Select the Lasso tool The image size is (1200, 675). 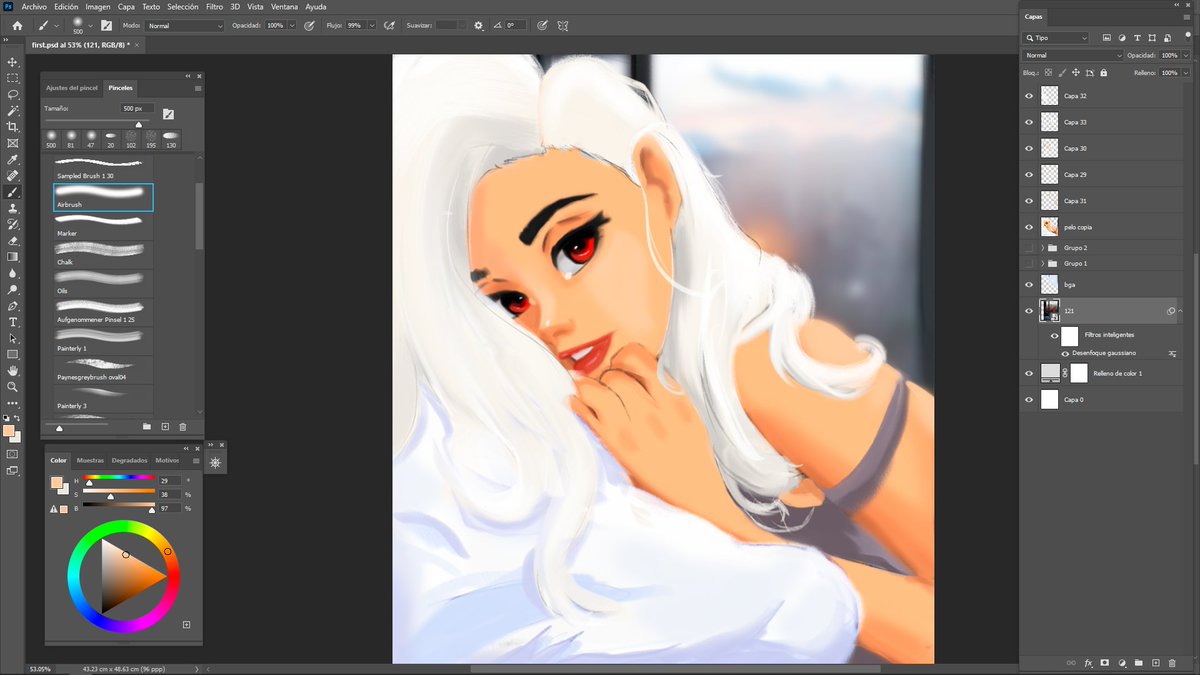pyautogui.click(x=13, y=94)
